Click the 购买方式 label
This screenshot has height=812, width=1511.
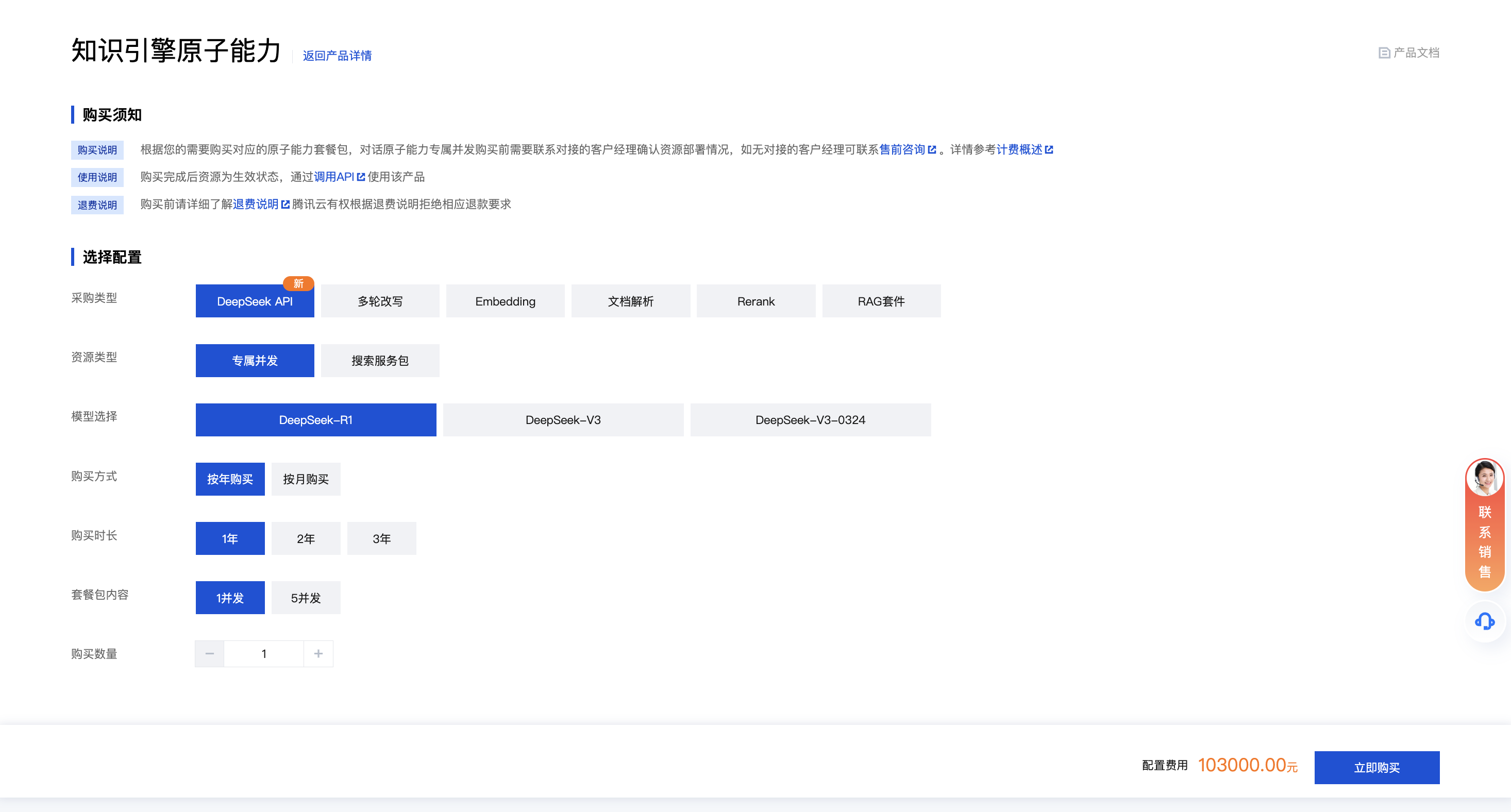click(94, 476)
